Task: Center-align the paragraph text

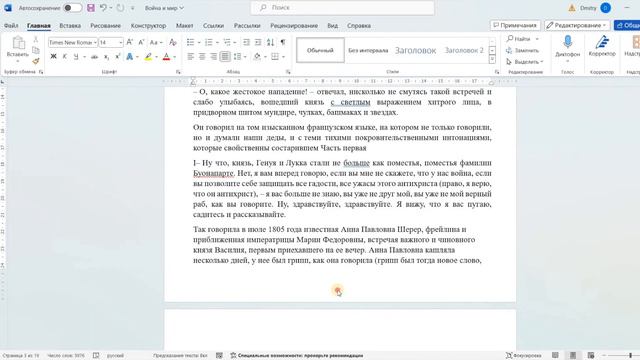Action: (x=202, y=57)
